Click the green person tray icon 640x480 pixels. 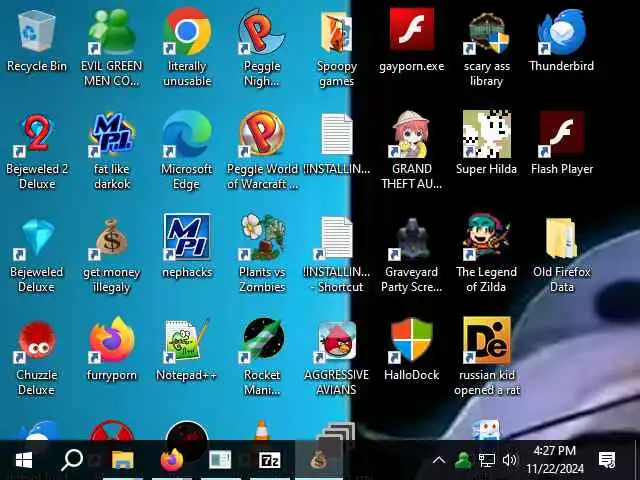[463, 460]
